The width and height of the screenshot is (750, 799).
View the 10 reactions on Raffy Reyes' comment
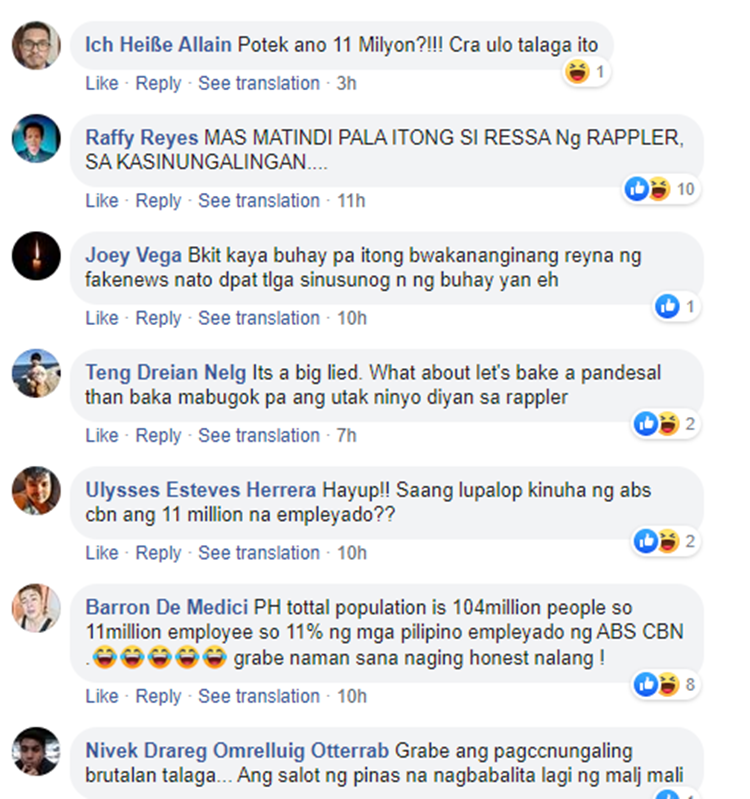pyautogui.click(x=661, y=189)
